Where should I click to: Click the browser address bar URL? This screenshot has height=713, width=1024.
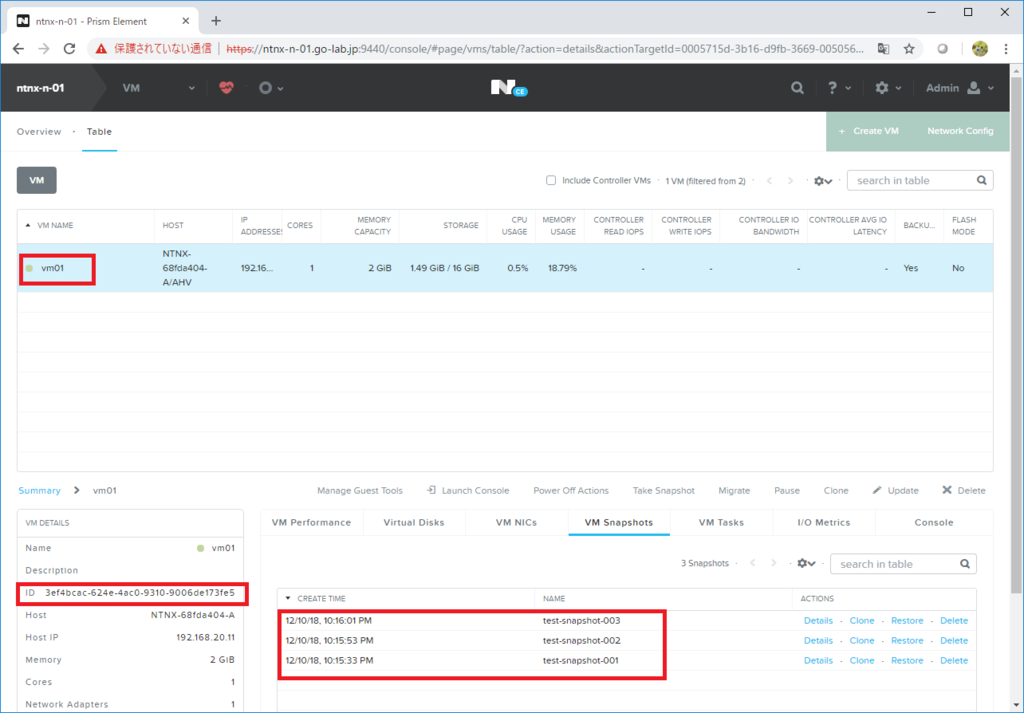[545, 48]
